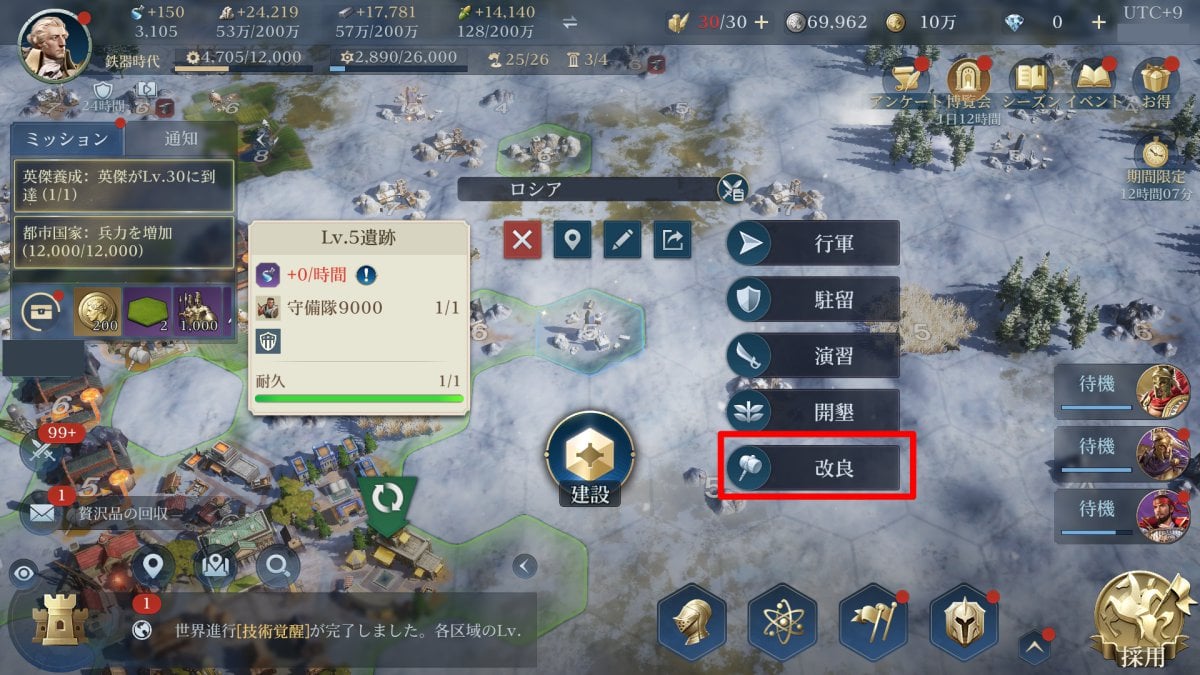1200x675 pixels.
Task: Collapse the side panel left-chevron
Action: [x=525, y=566]
